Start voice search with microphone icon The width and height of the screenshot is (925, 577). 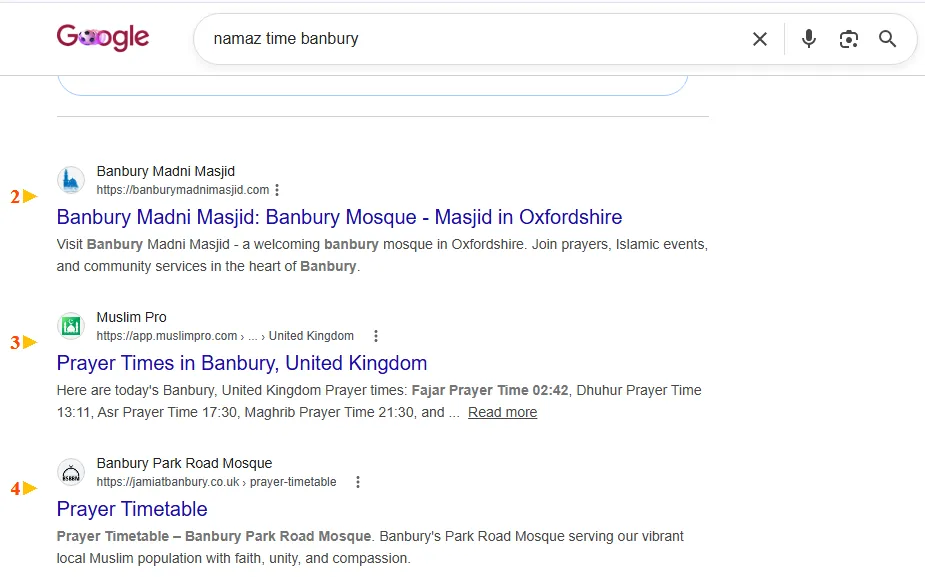(x=809, y=39)
